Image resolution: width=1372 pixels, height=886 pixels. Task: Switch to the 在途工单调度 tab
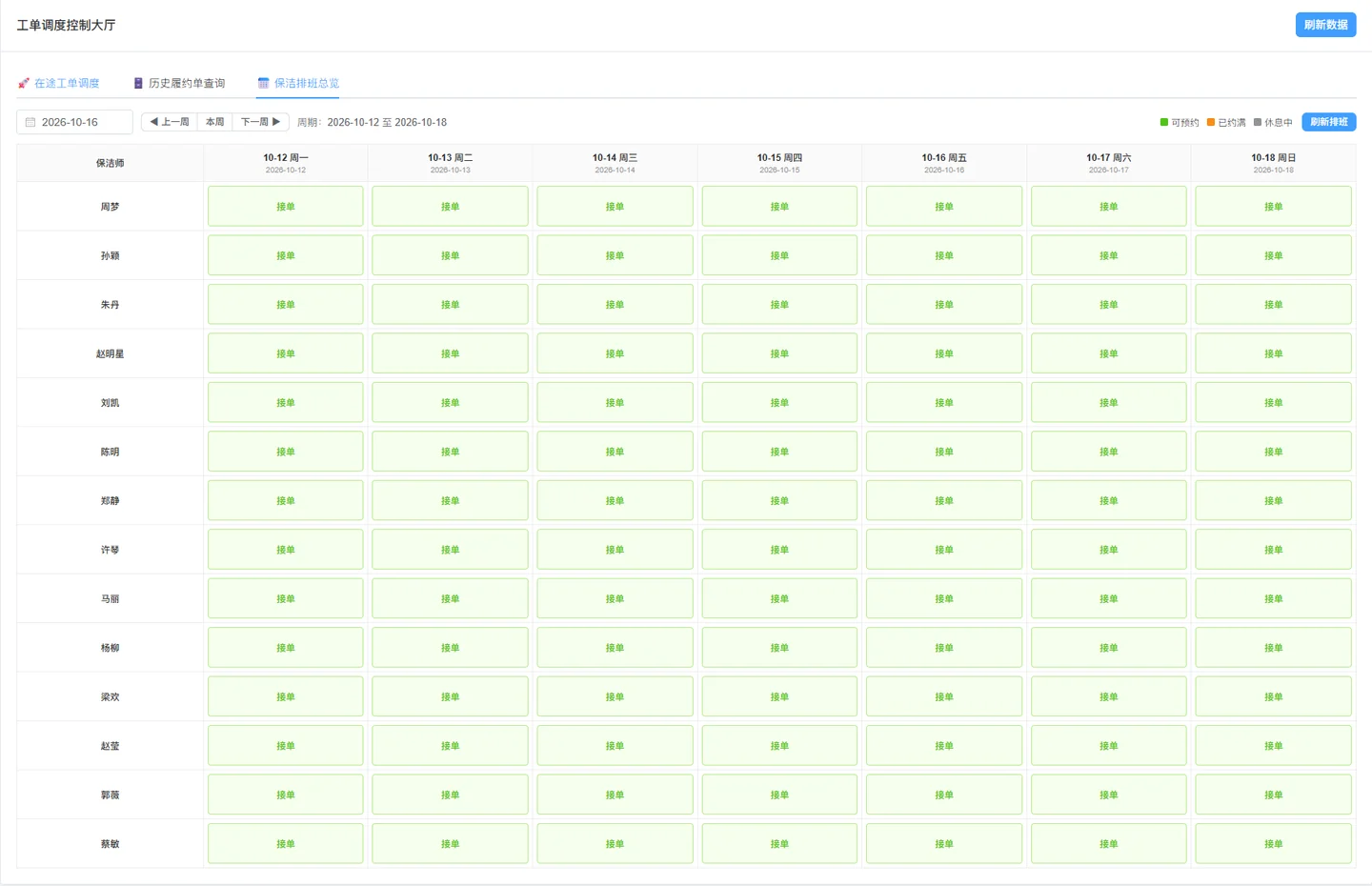(58, 83)
